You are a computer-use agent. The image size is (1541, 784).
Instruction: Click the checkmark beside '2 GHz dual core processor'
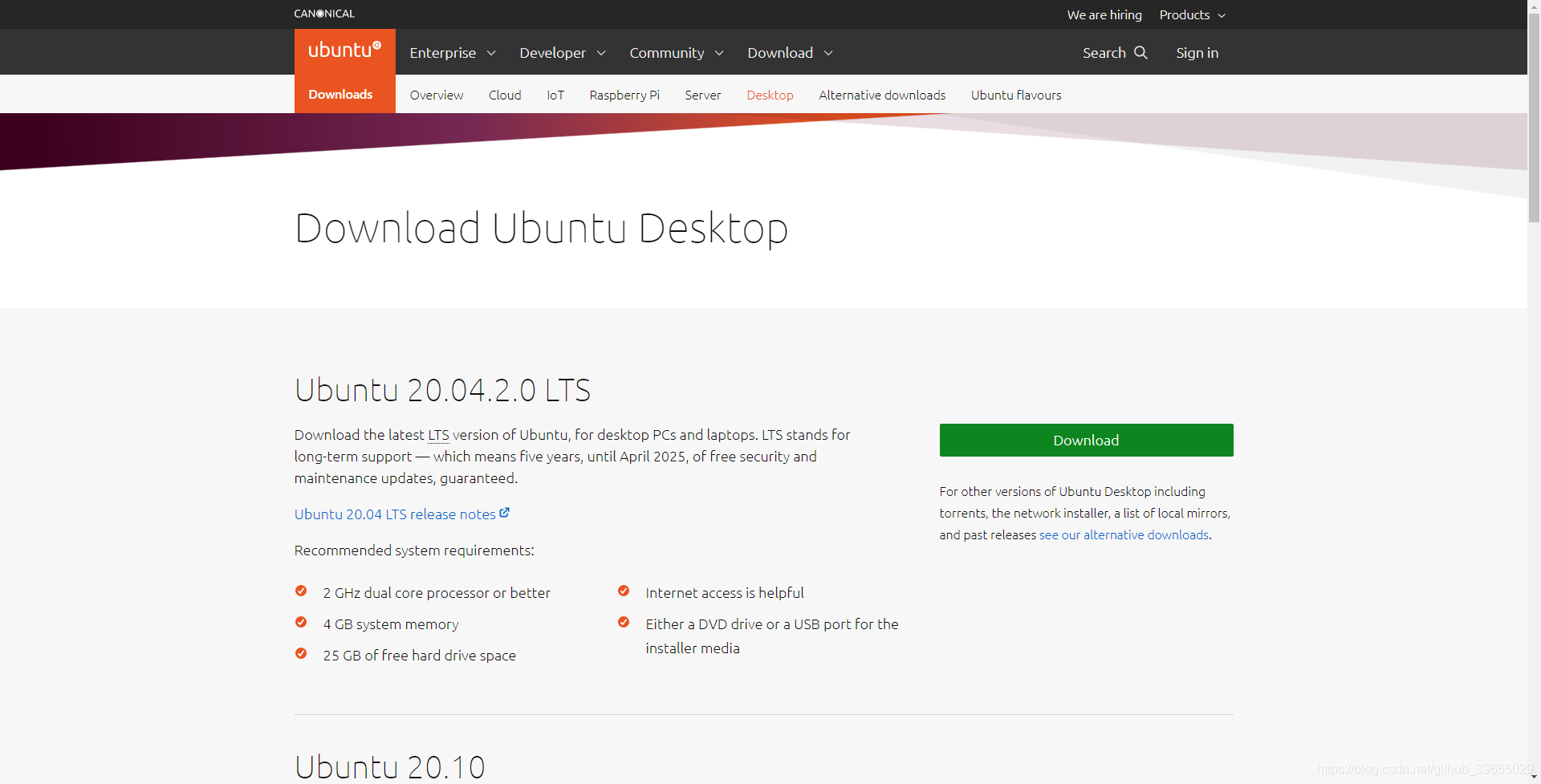pos(301,591)
